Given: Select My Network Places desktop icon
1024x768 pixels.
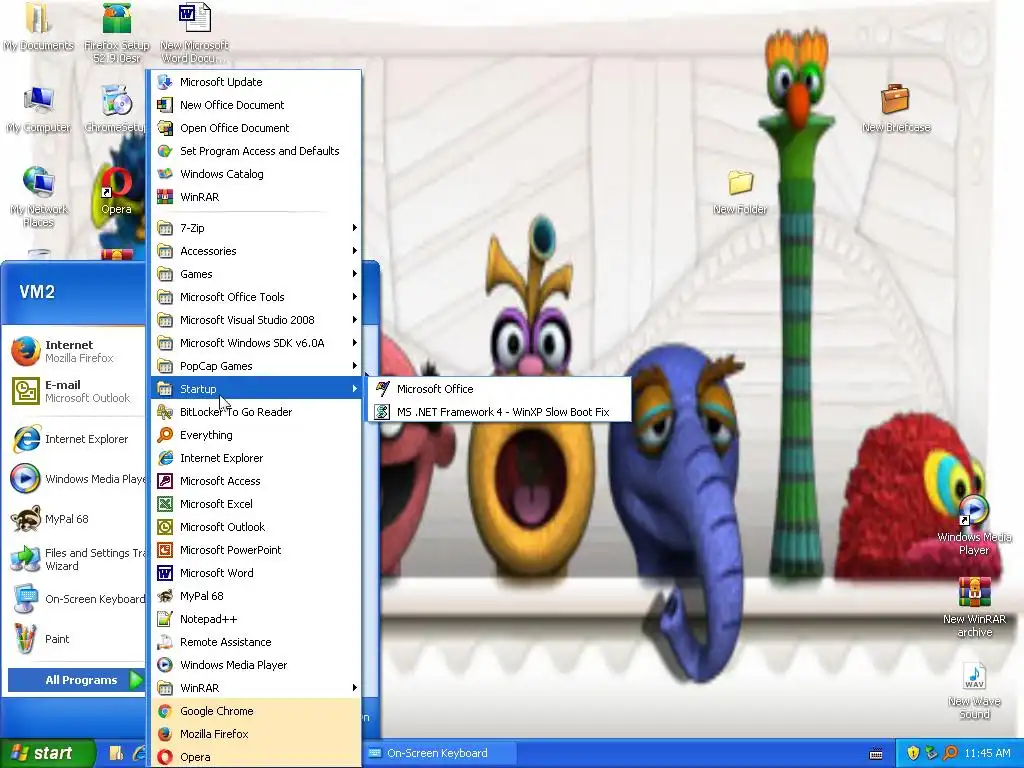Looking at the screenshot, I should [x=39, y=196].
